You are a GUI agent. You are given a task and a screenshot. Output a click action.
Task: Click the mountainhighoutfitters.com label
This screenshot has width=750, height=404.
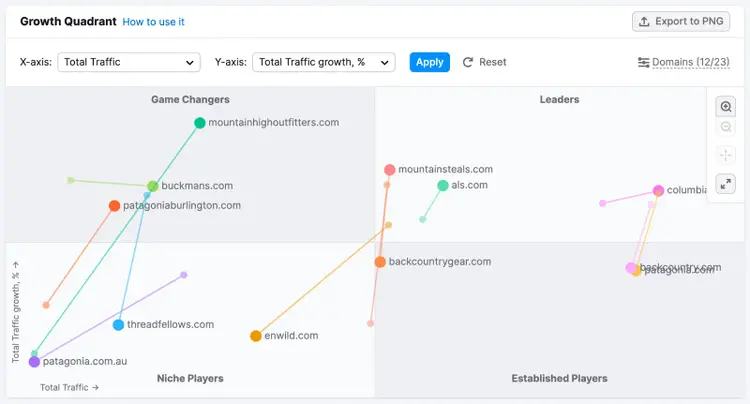(274, 122)
